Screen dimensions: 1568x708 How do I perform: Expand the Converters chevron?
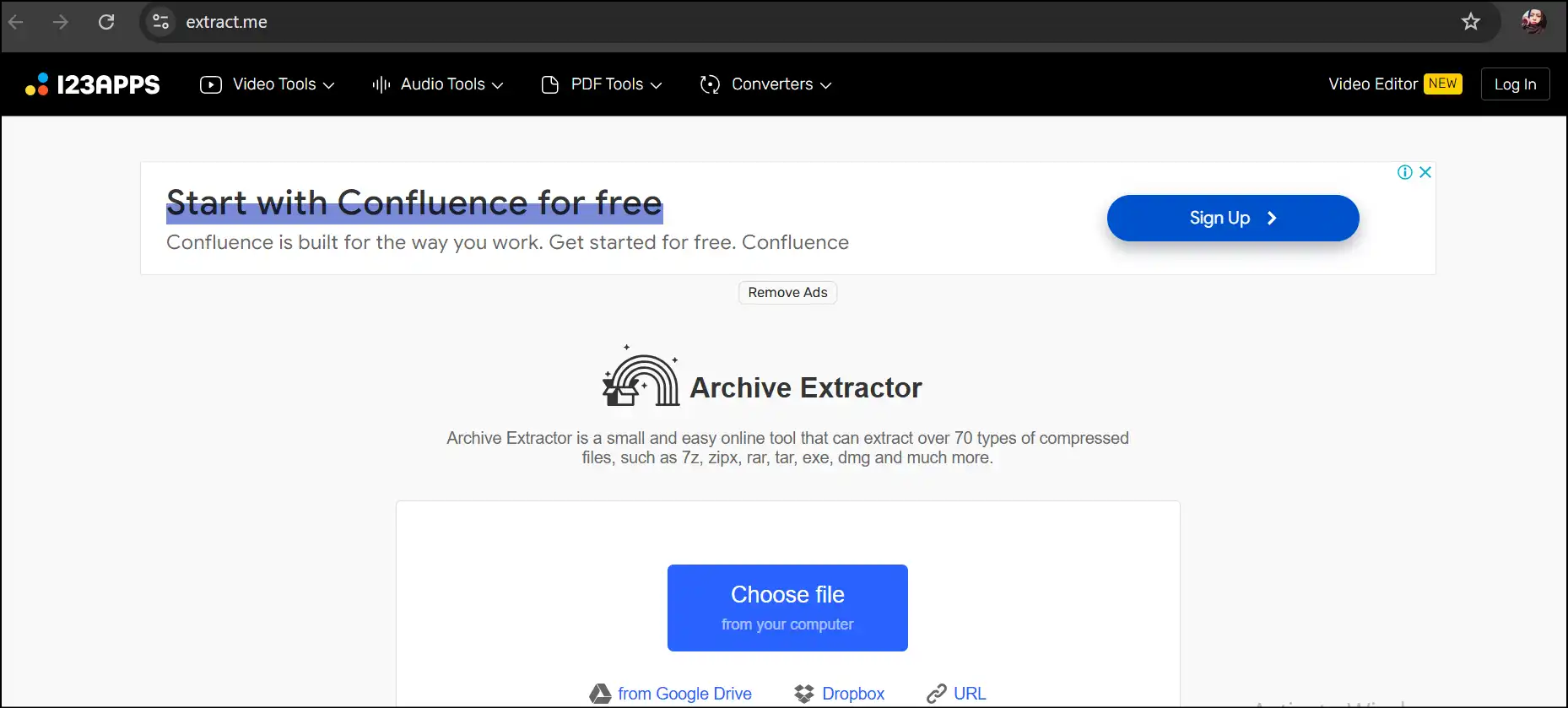(826, 85)
